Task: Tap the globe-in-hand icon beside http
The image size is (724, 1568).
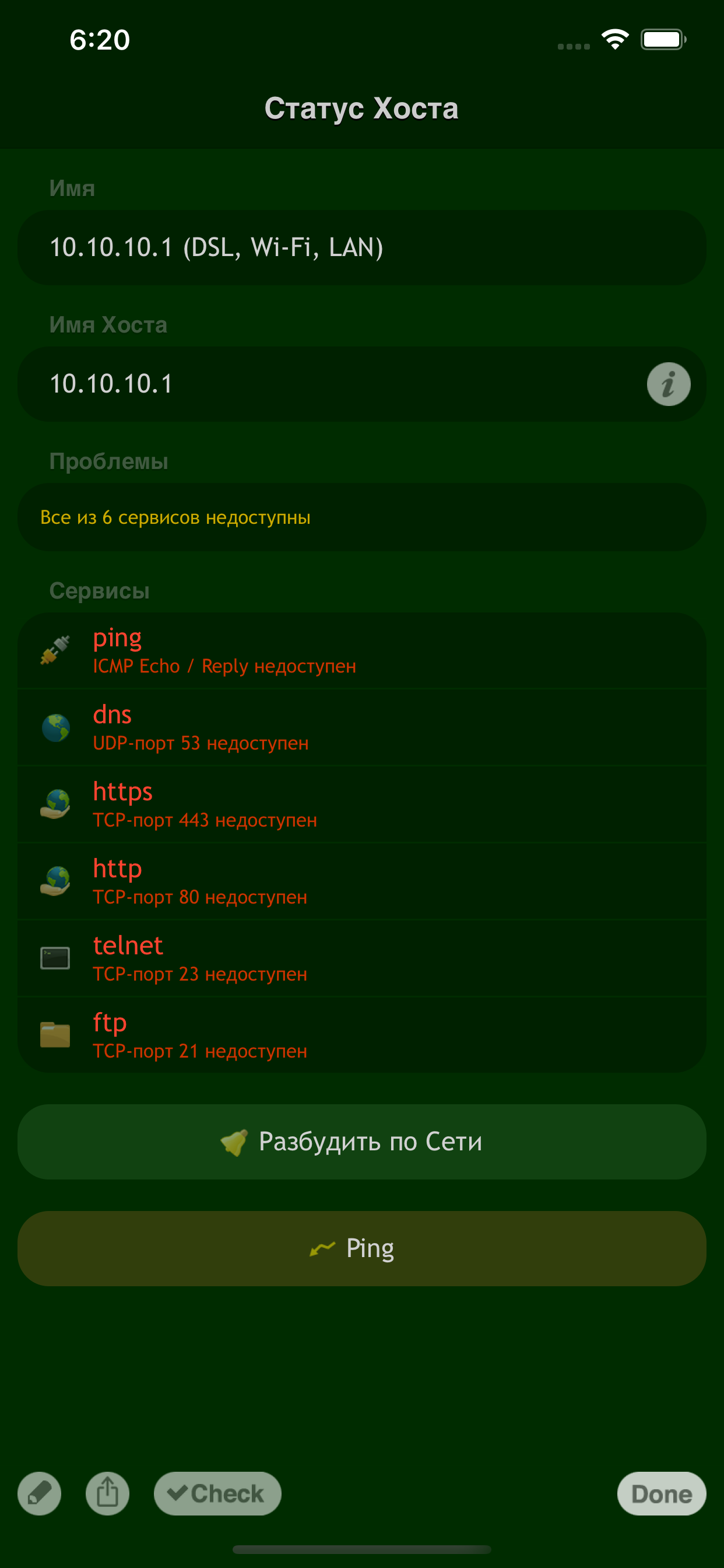Action: tap(55, 881)
